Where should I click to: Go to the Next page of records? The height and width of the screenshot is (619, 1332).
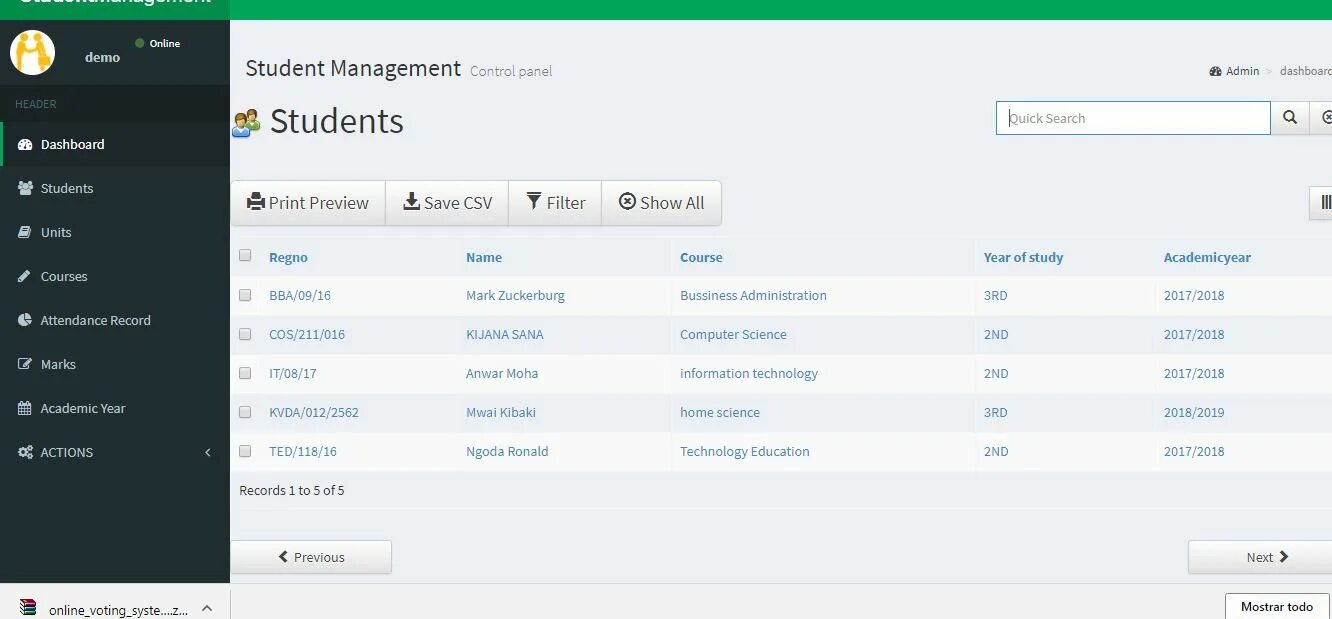click(x=1260, y=557)
